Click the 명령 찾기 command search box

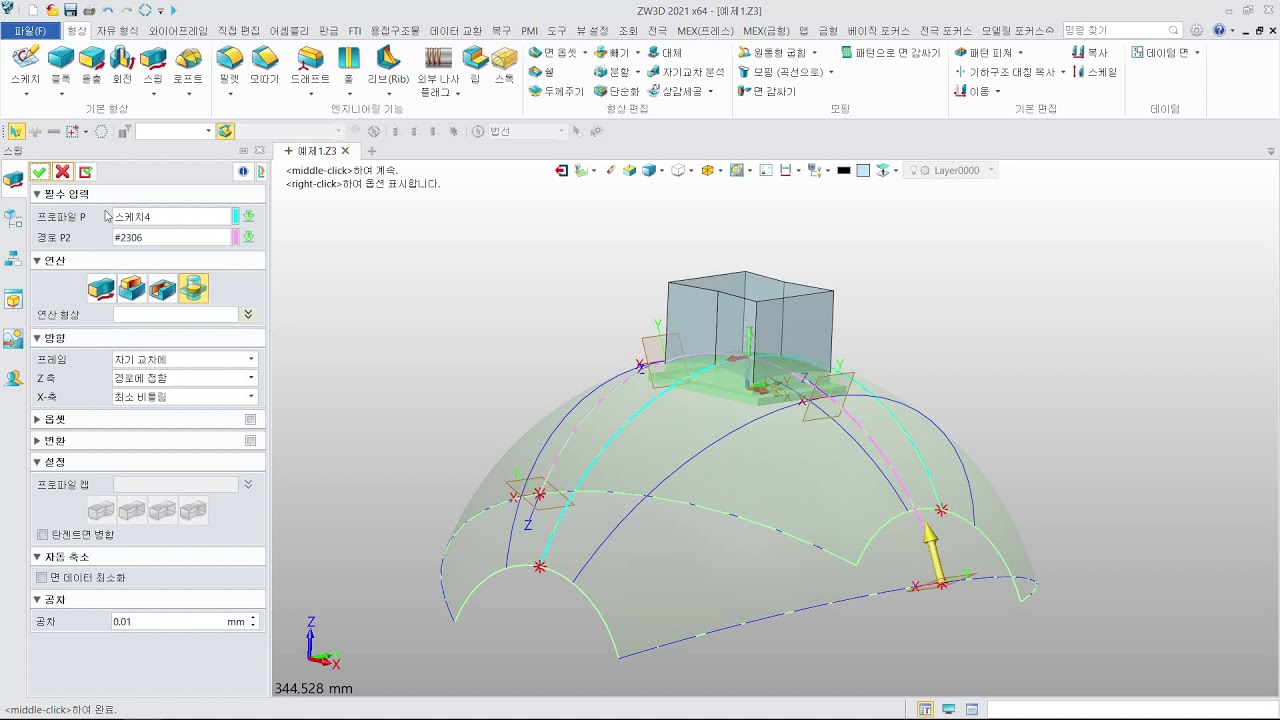(x=1122, y=31)
